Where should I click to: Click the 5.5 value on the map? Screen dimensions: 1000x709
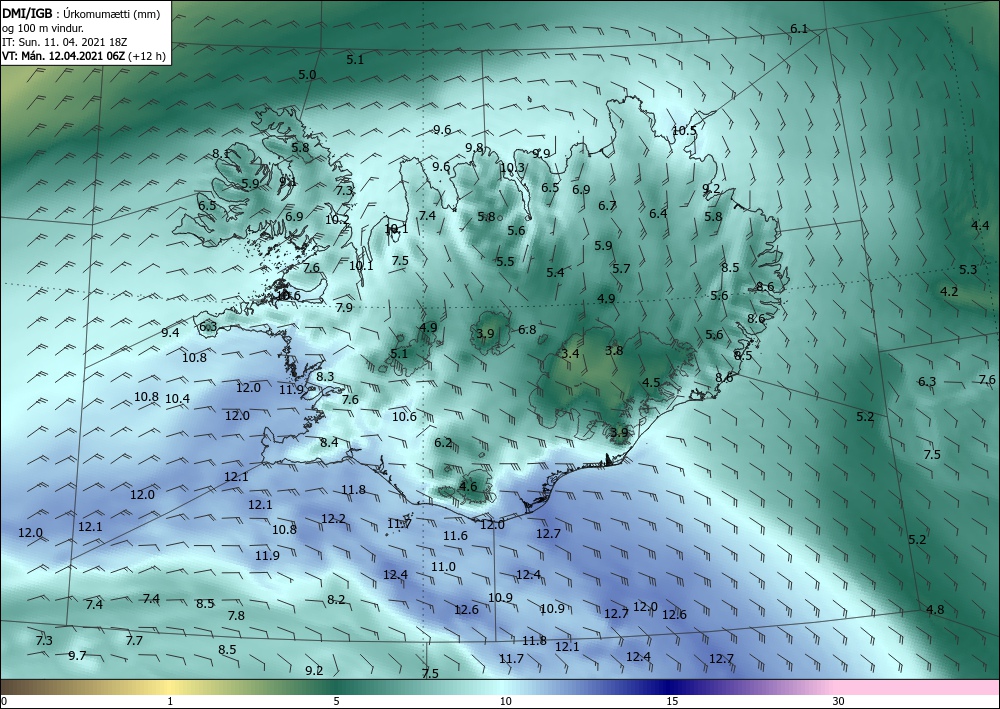pyautogui.click(x=505, y=261)
